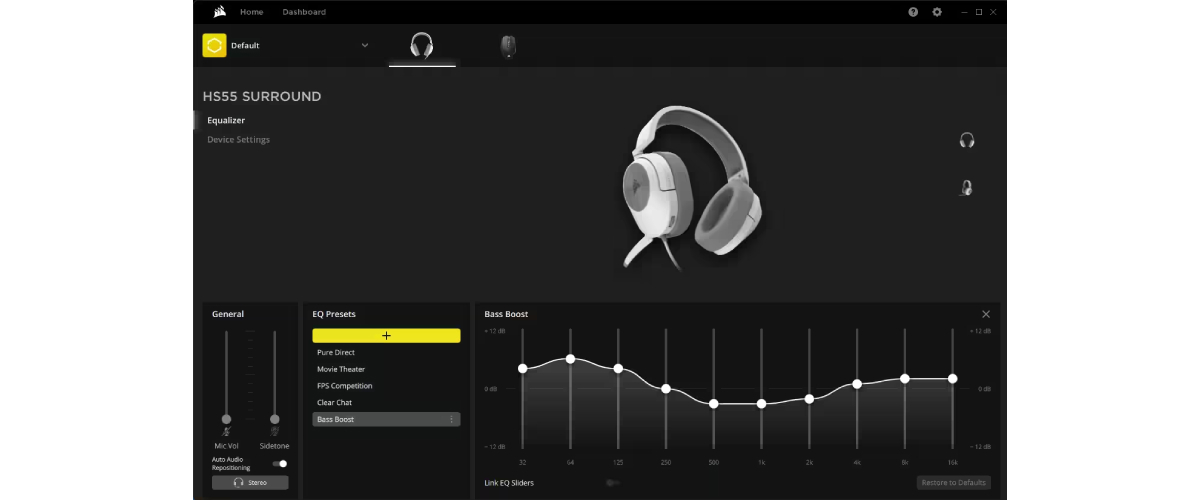The image size is (1200, 500).
Task: Click the EQ Presets panel heading
Action: (x=334, y=314)
